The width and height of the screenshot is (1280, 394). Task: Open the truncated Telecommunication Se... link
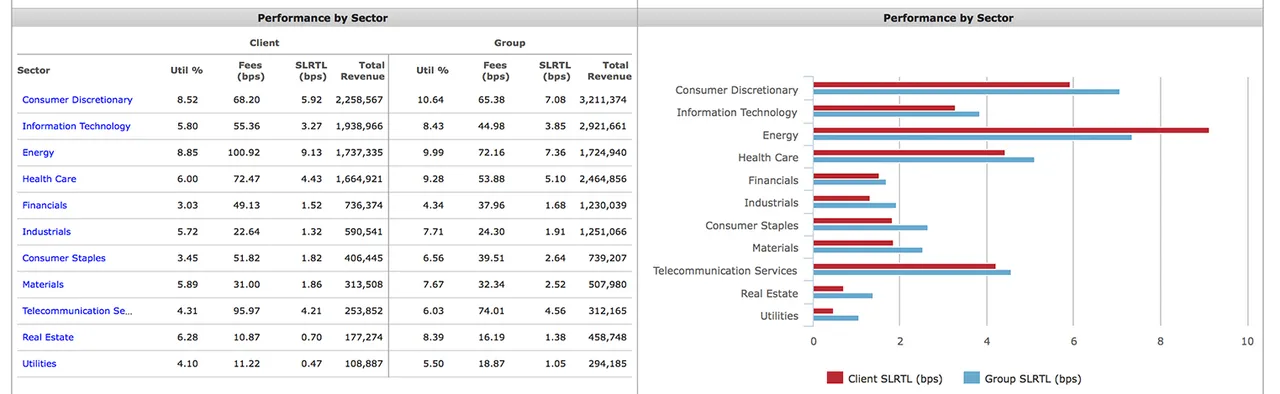tap(77, 311)
